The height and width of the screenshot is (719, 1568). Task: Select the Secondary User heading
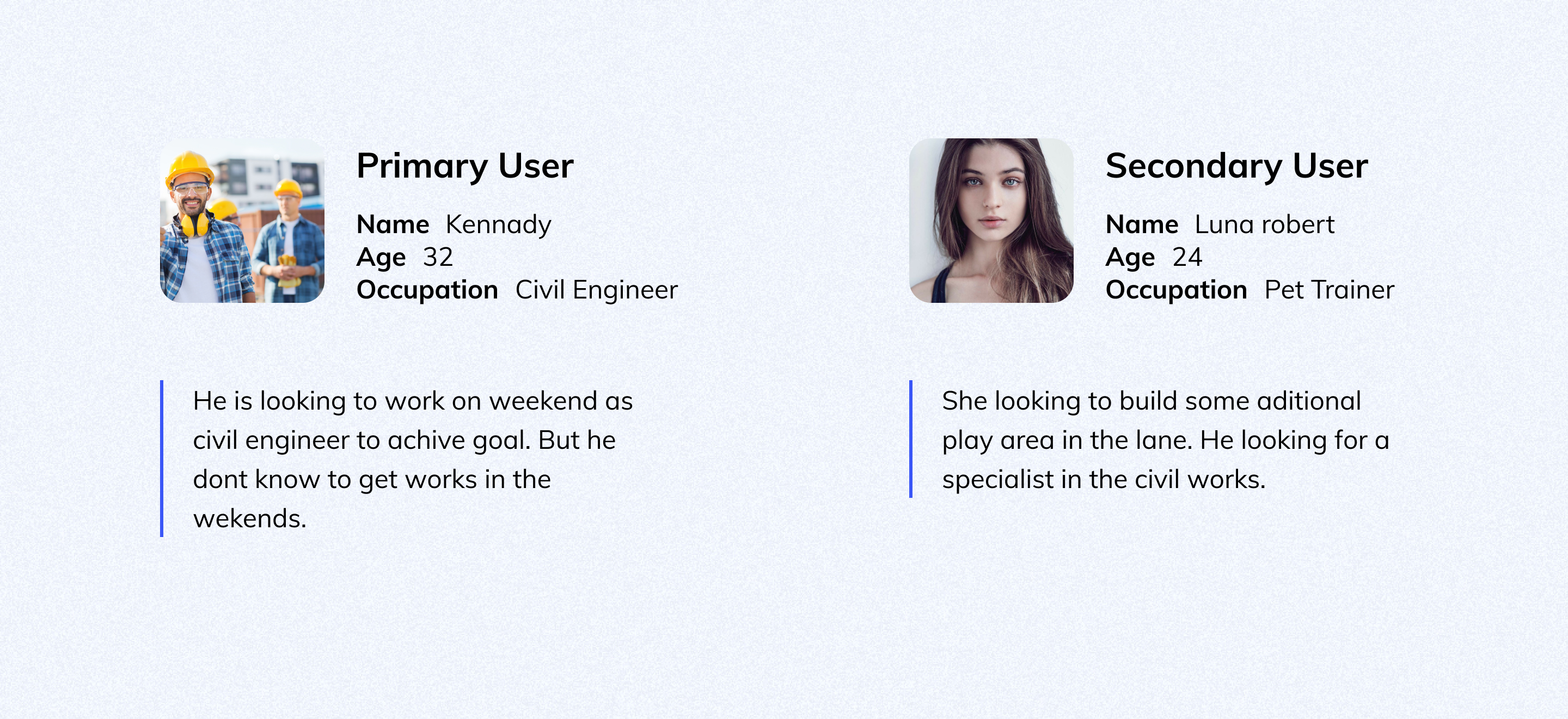click(x=1236, y=166)
